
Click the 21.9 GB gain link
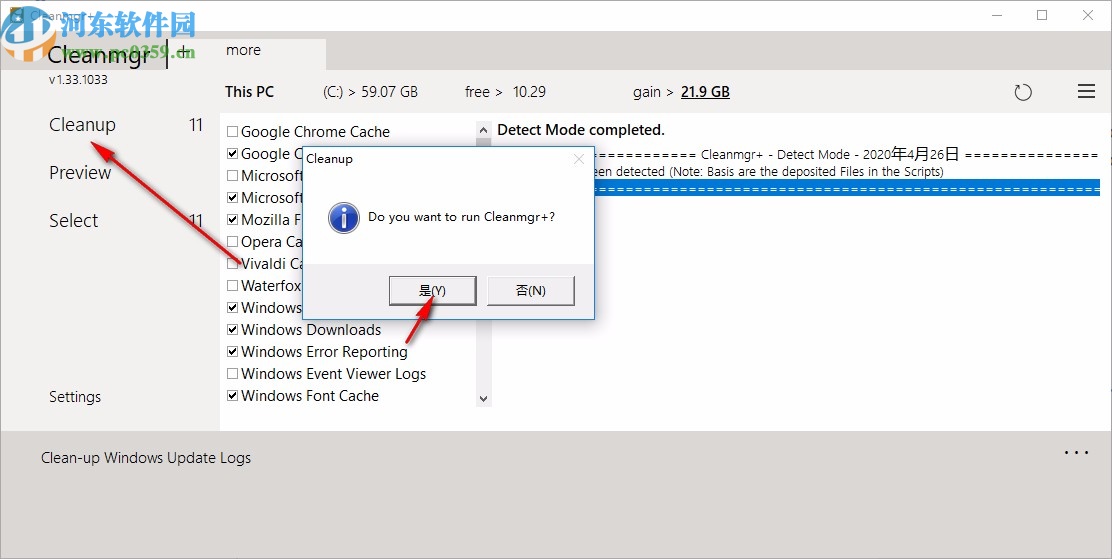[x=705, y=92]
